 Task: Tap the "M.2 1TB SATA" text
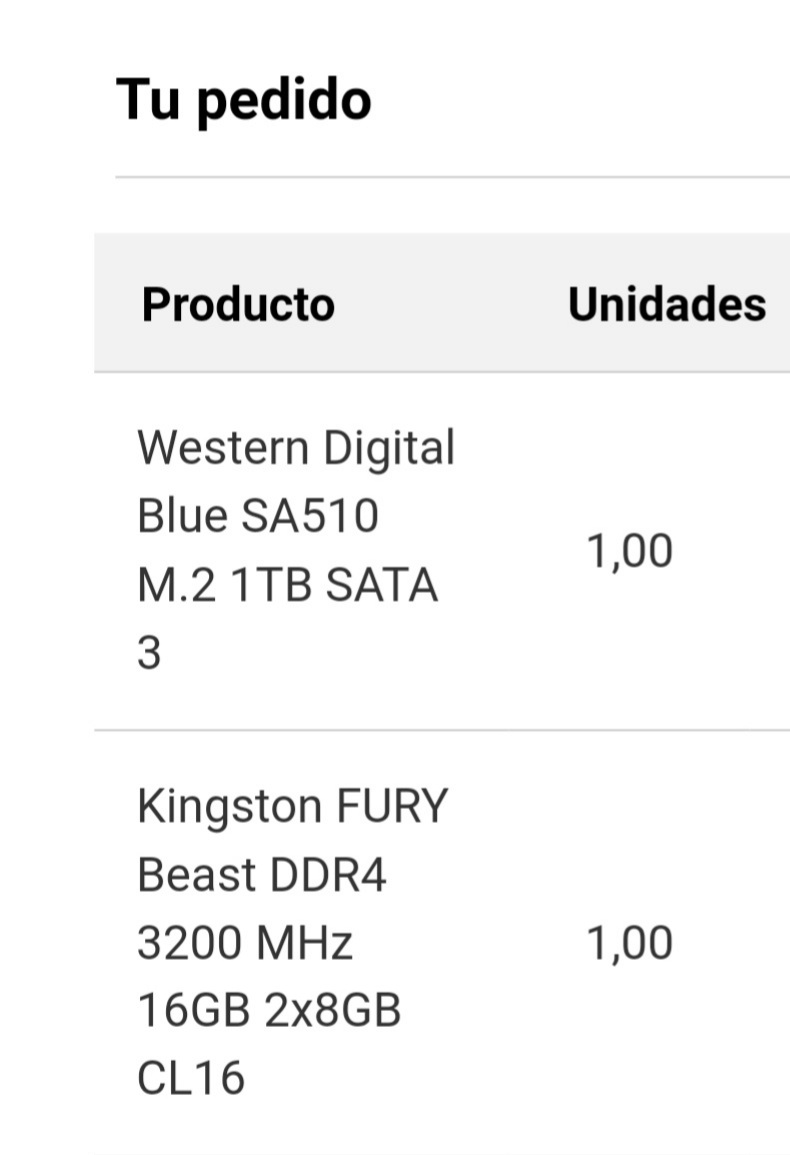click(x=287, y=585)
